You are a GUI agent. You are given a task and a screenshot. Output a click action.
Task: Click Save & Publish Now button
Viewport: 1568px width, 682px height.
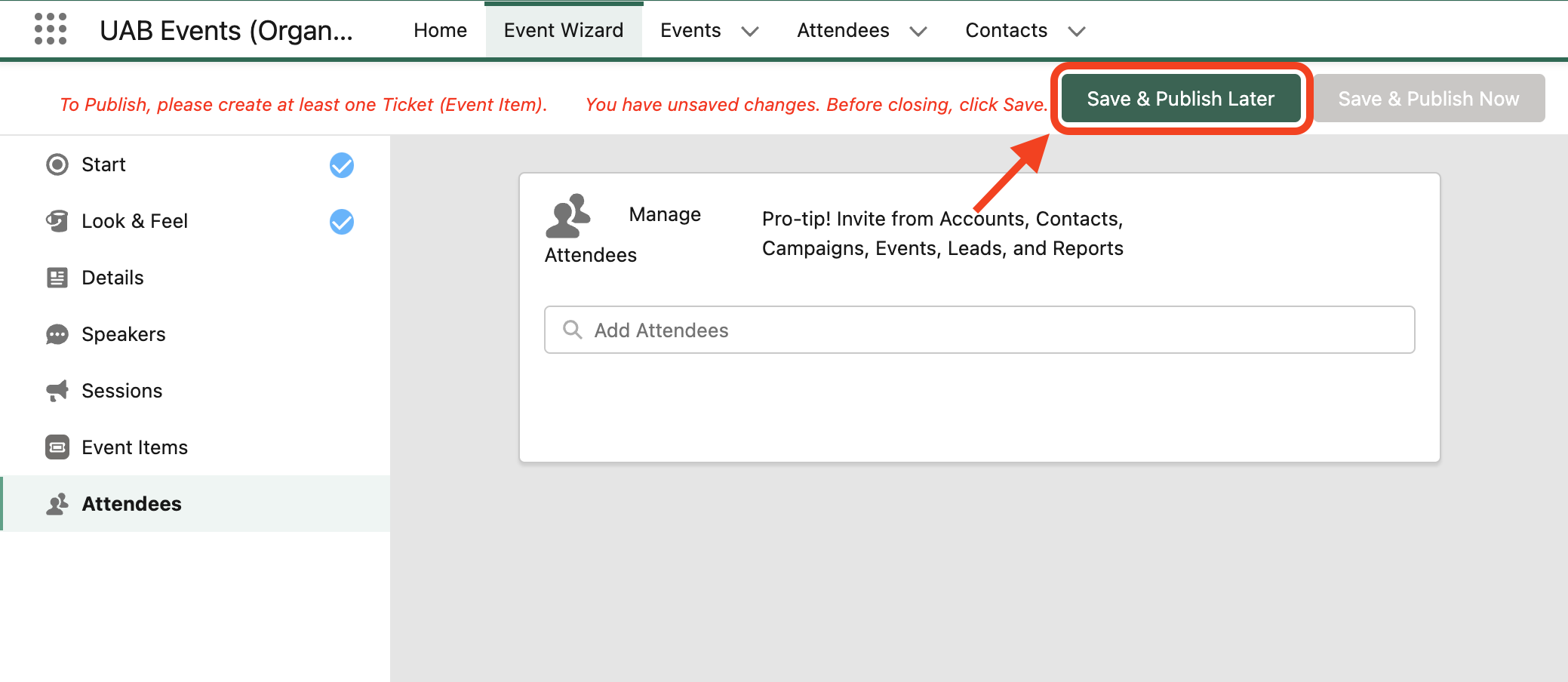point(1429,99)
